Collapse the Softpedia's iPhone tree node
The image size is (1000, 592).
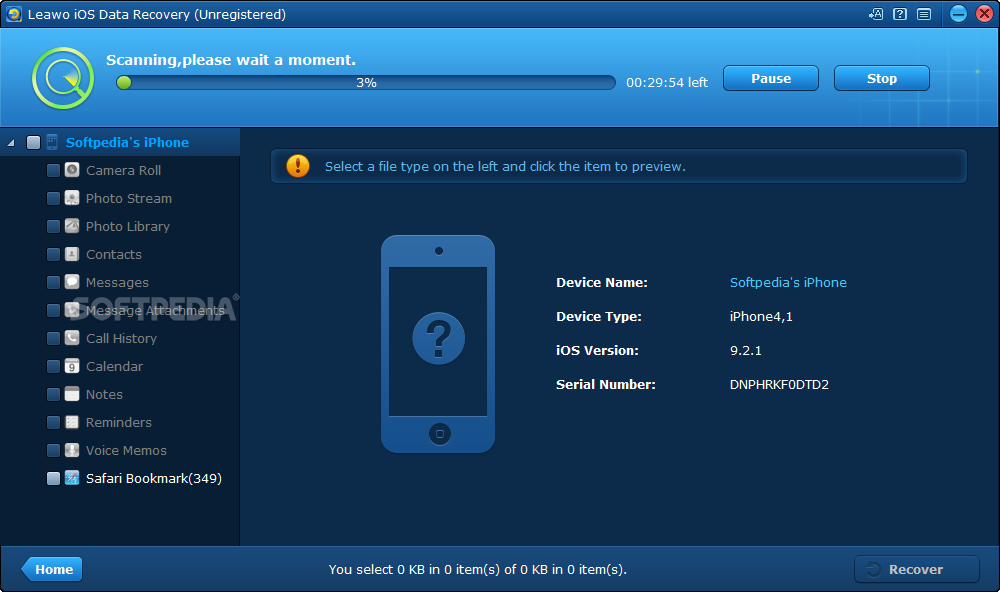(x=11, y=143)
